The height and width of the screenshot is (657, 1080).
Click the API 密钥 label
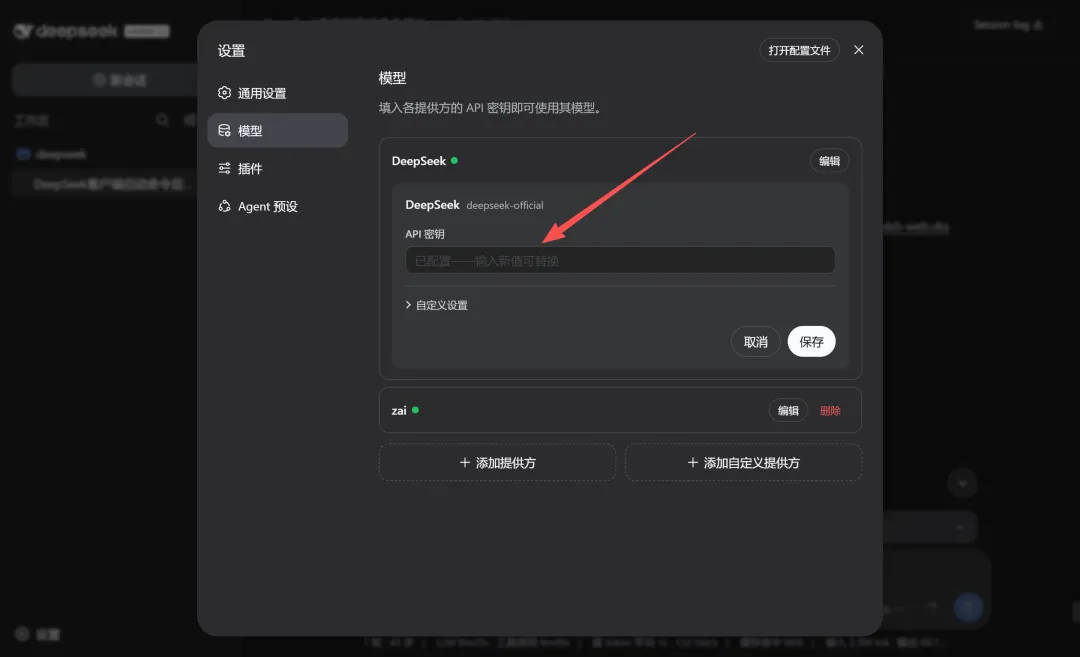click(x=424, y=234)
